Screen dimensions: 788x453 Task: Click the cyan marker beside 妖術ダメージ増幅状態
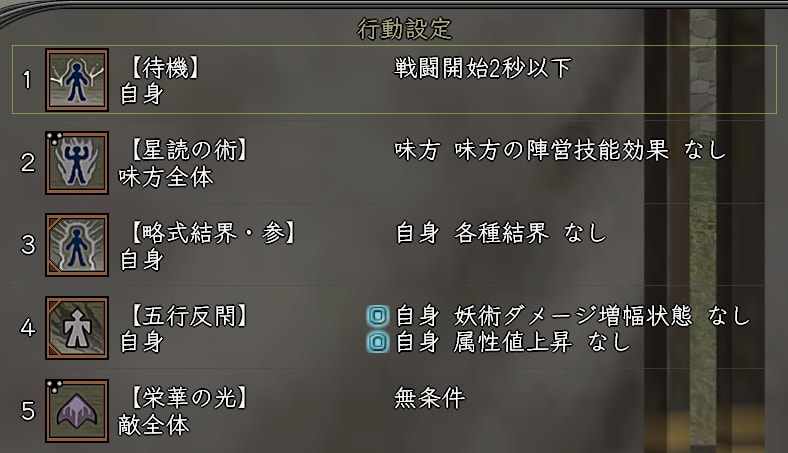coord(378,316)
